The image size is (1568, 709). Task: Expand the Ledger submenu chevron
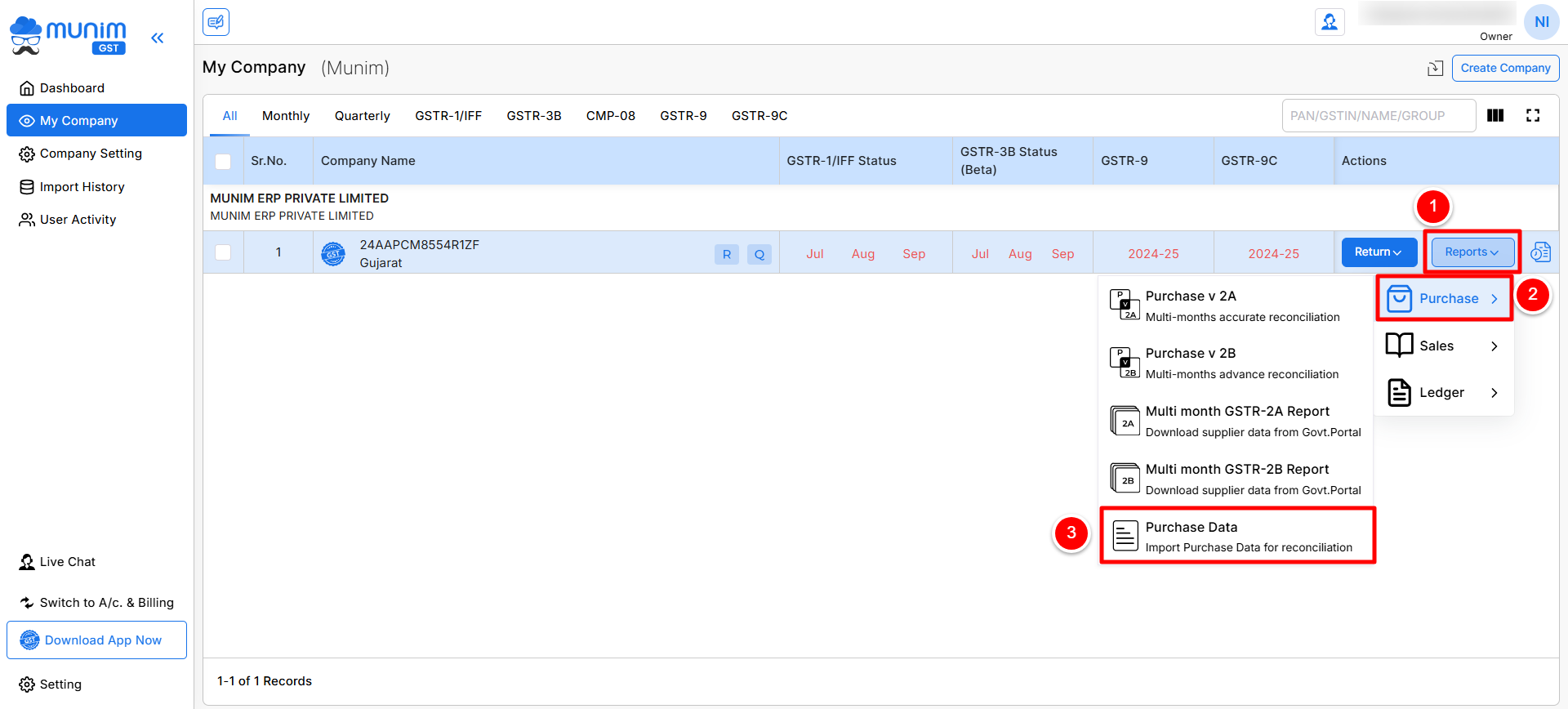[x=1494, y=393]
